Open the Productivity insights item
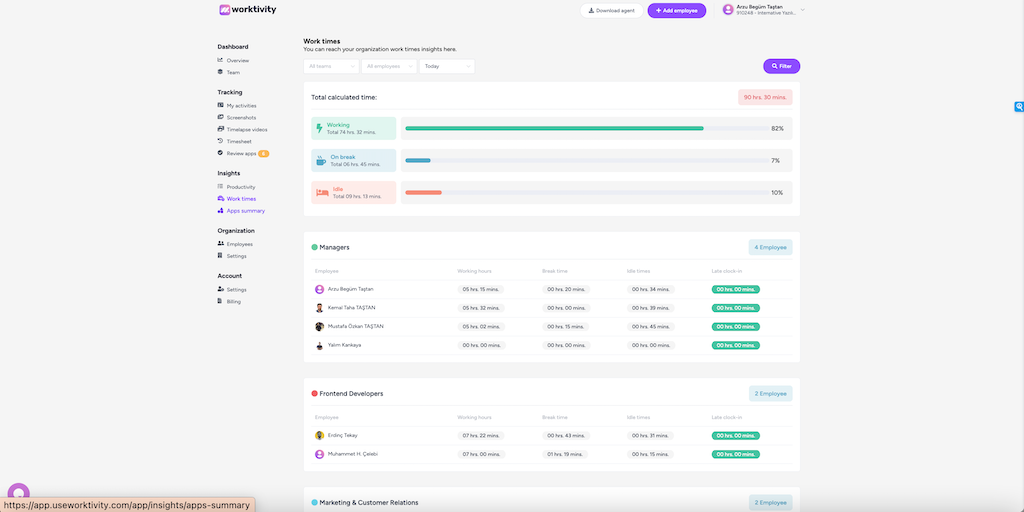Screen dimensions: 1024x512 click(x=240, y=187)
